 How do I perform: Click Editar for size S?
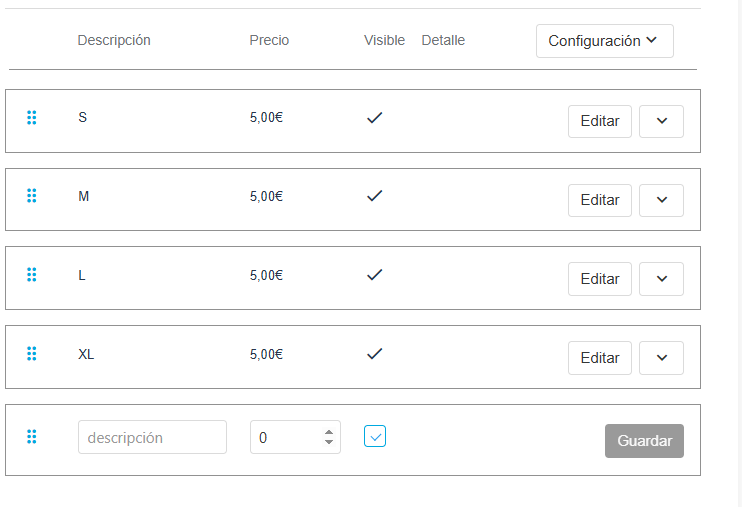(600, 121)
